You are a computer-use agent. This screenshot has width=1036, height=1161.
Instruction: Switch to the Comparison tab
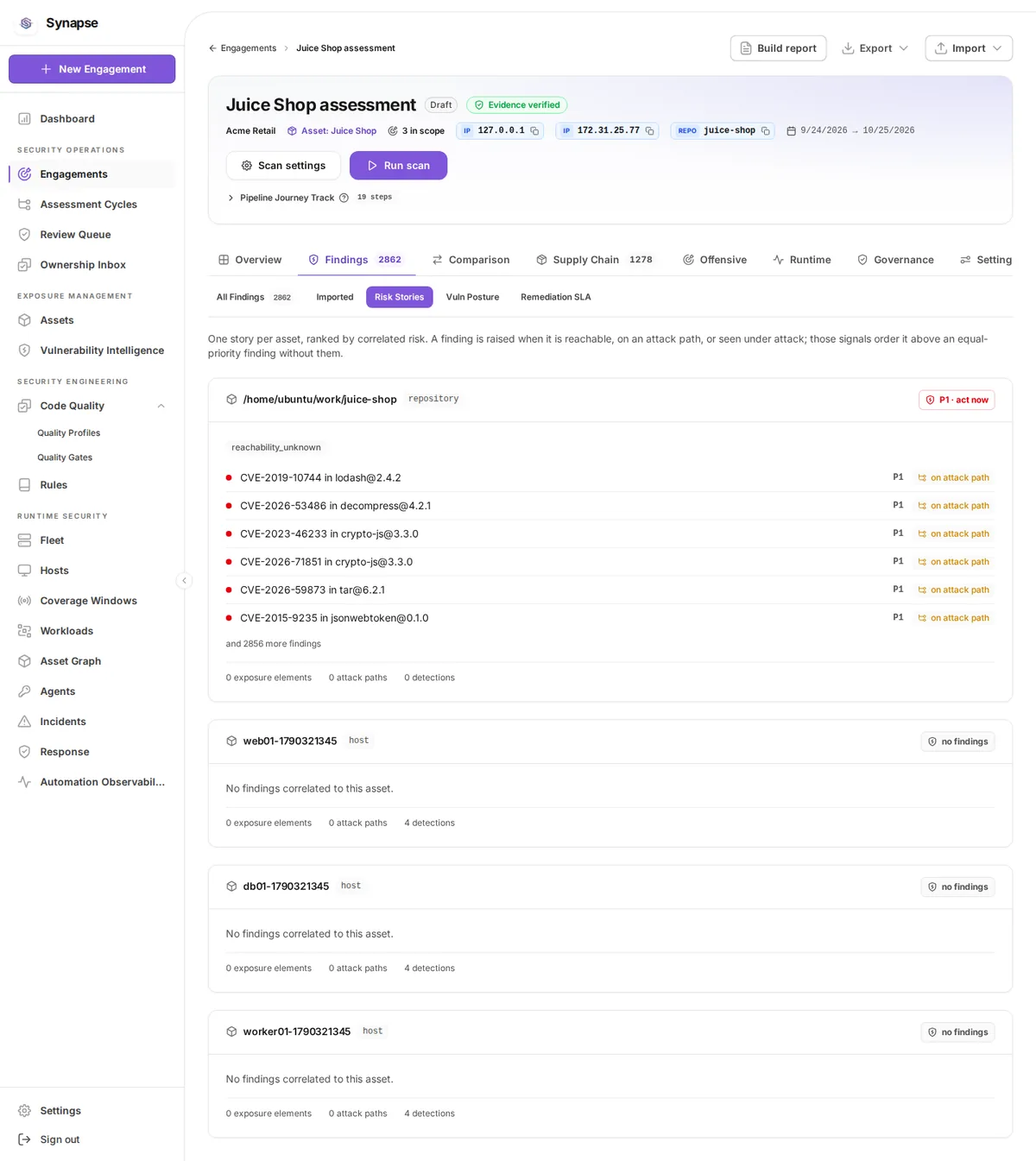(471, 260)
